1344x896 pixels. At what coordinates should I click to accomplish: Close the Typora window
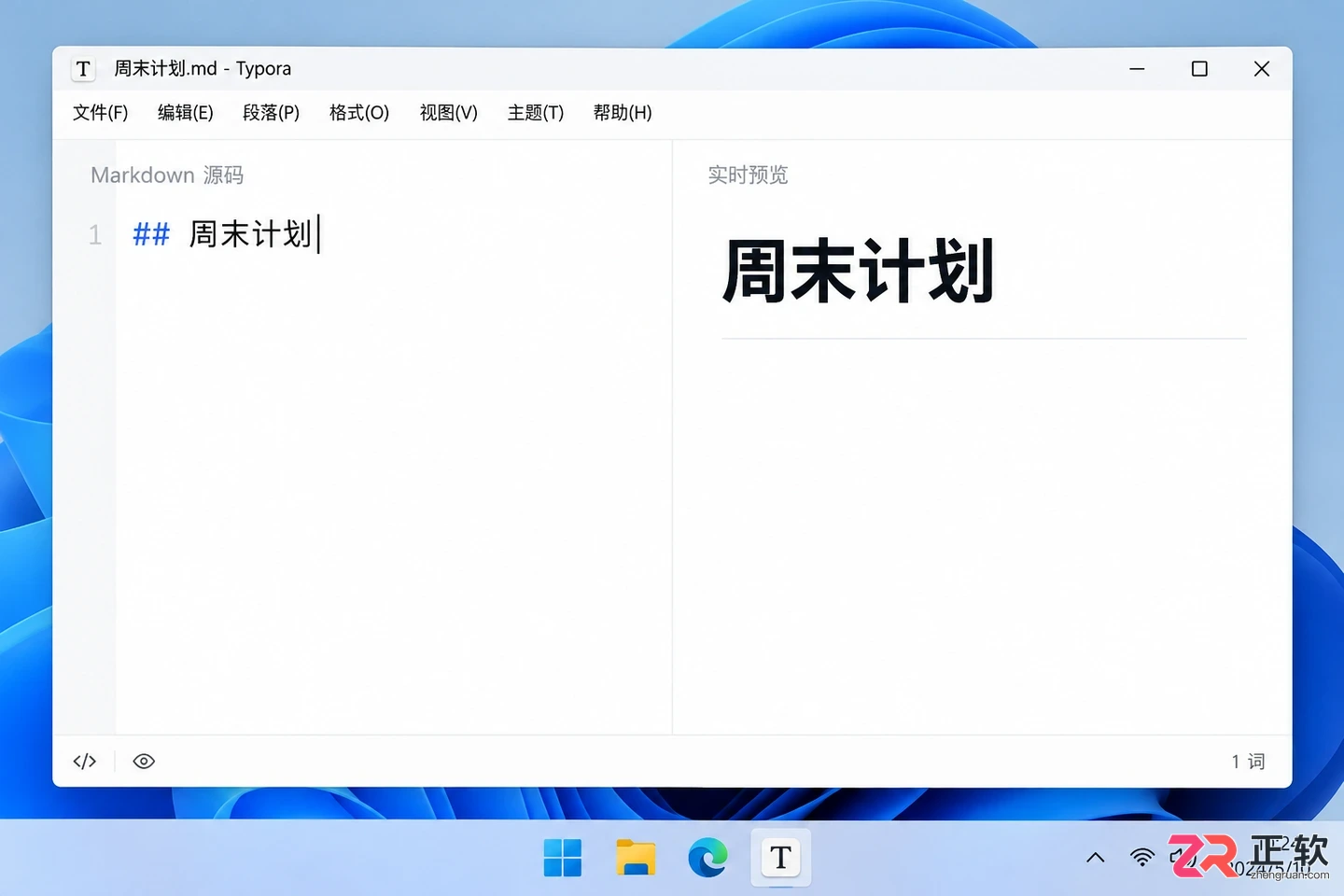(x=1262, y=69)
